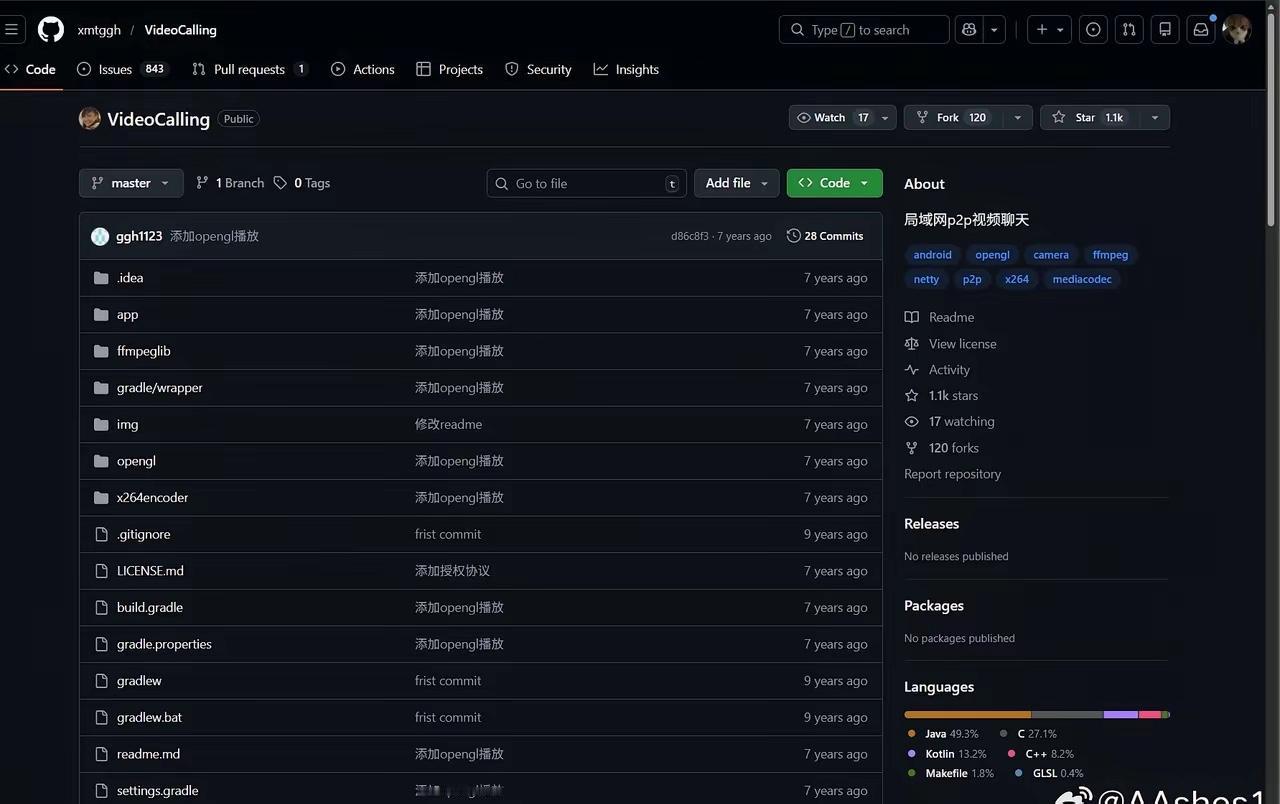Screen dimensions: 1280x804
Task: Open the user profile avatar menu
Action: click(x=1237, y=30)
